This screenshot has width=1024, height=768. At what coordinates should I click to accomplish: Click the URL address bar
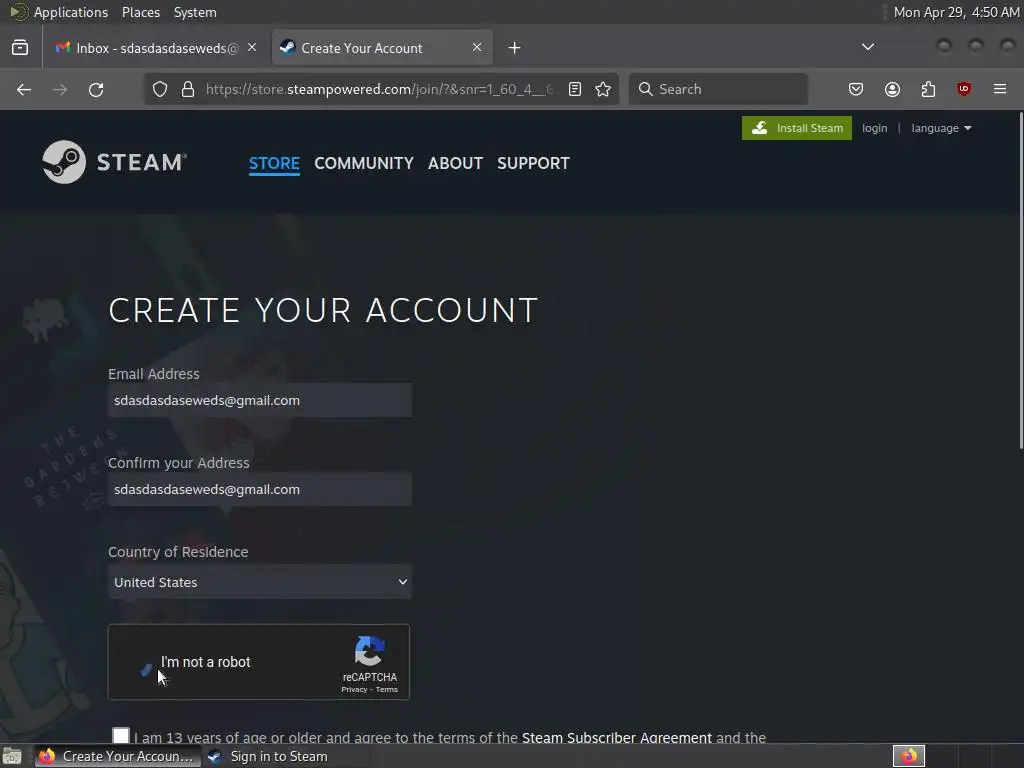pyautogui.click(x=379, y=89)
